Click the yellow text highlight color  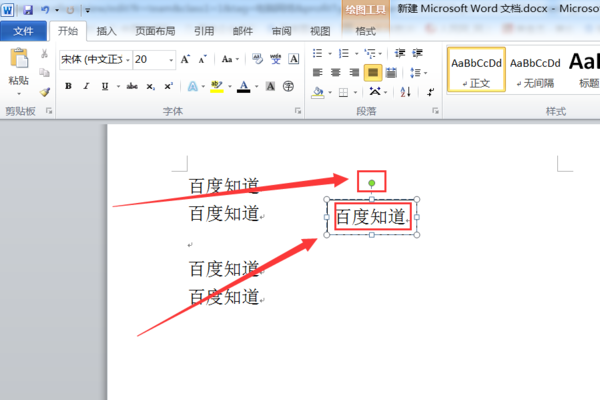[x=217, y=87]
